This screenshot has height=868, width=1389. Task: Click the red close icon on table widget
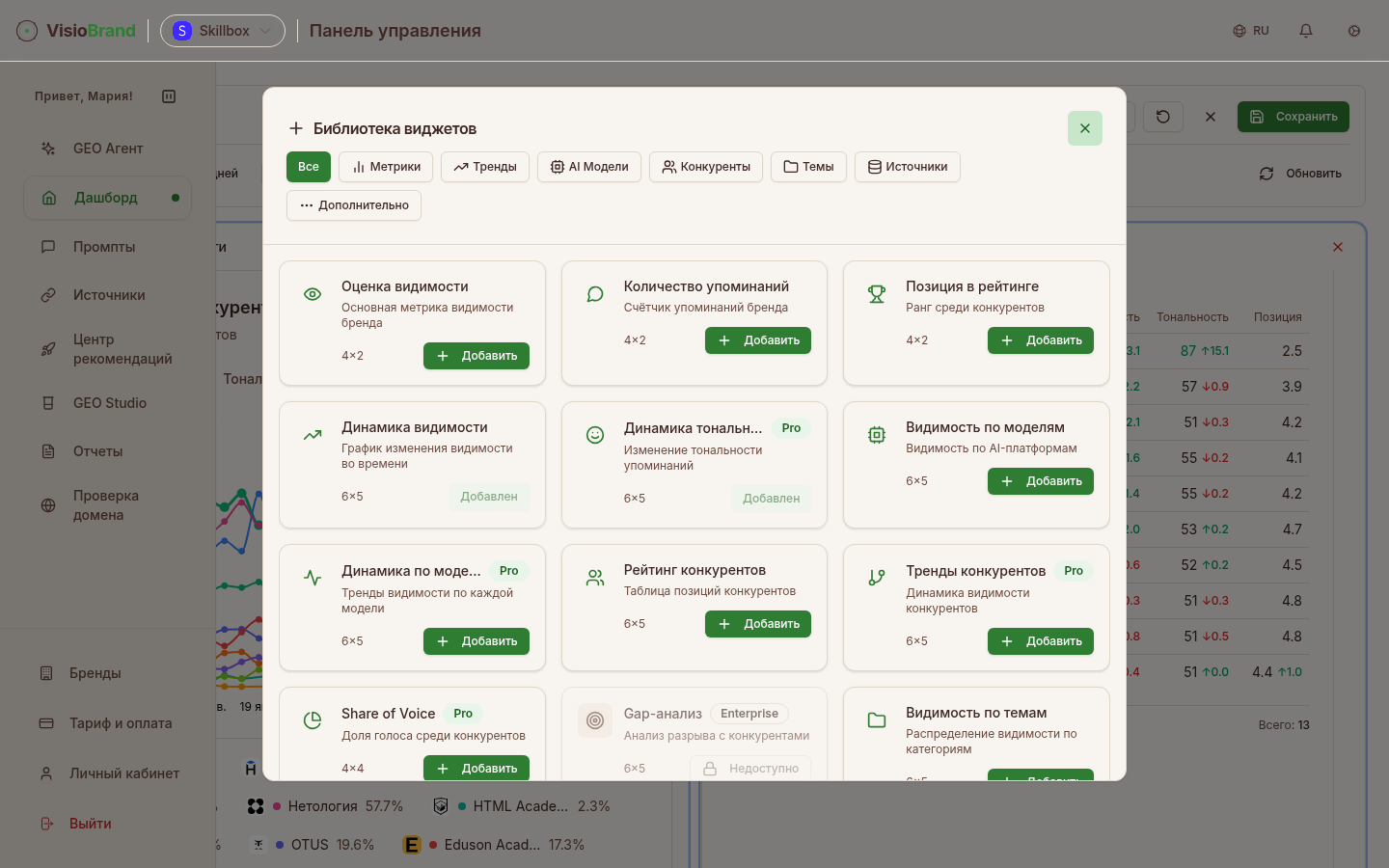pos(1338,247)
